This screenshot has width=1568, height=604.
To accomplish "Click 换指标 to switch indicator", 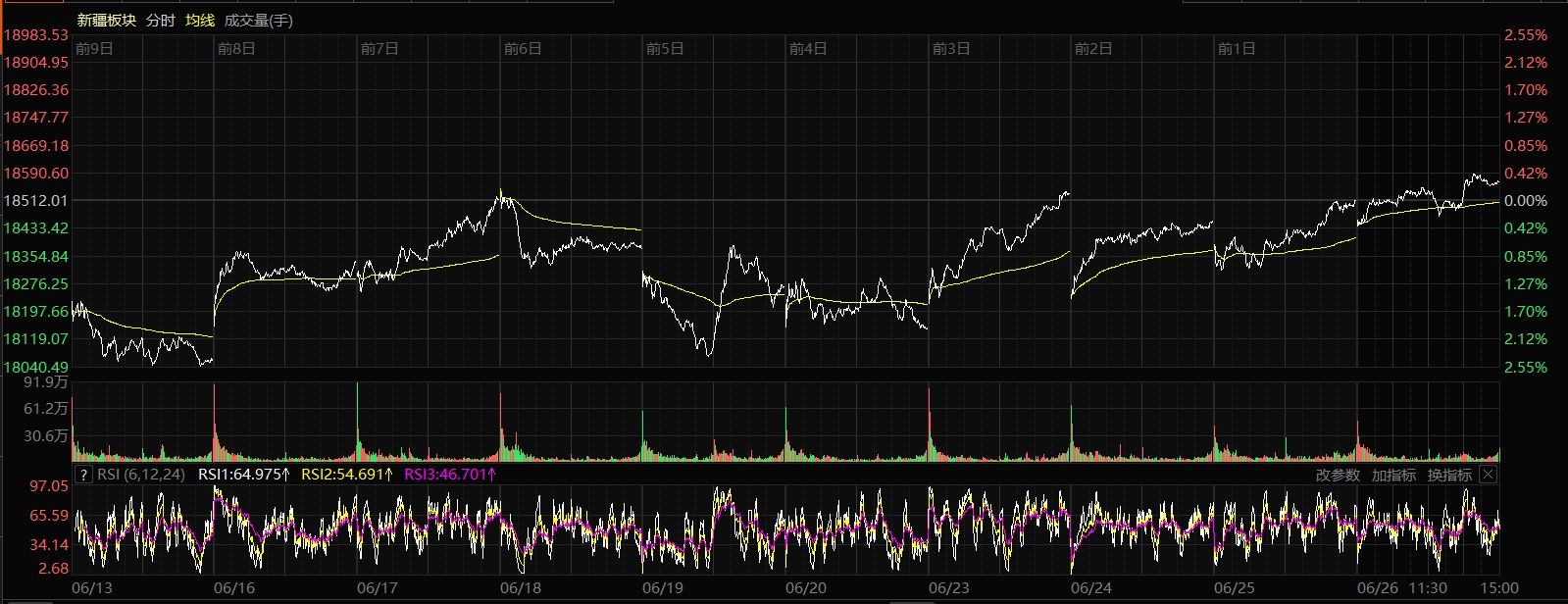I will tap(1449, 475).
